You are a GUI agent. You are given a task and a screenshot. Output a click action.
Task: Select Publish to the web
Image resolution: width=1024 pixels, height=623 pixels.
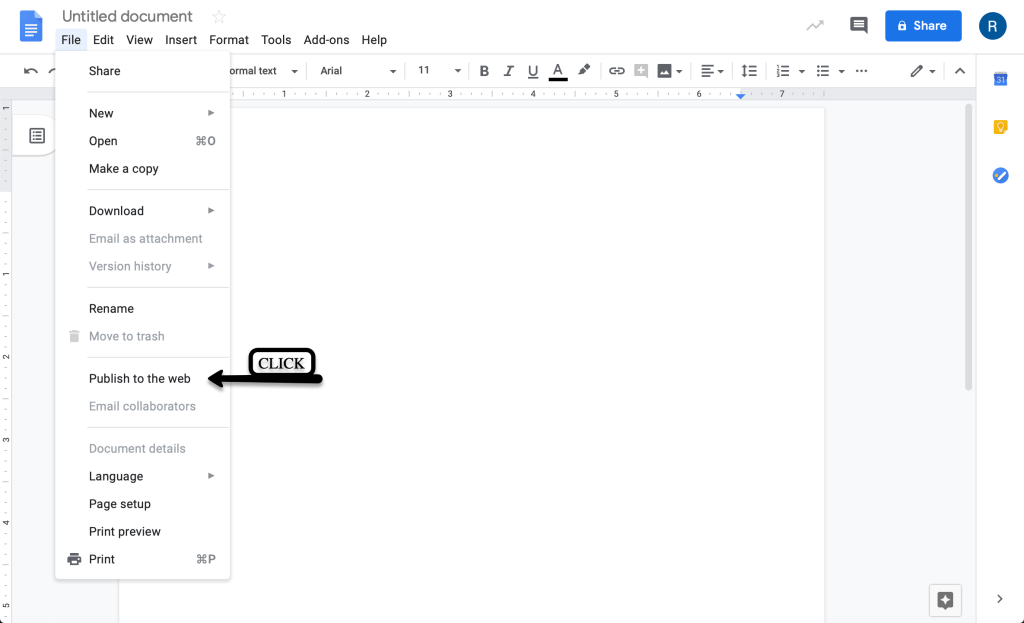[x=139, y=379]
